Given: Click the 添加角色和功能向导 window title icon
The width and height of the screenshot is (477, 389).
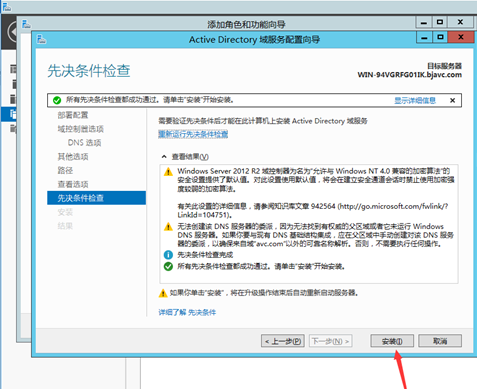Looking at the screenshot, I should tap(26, 24).
